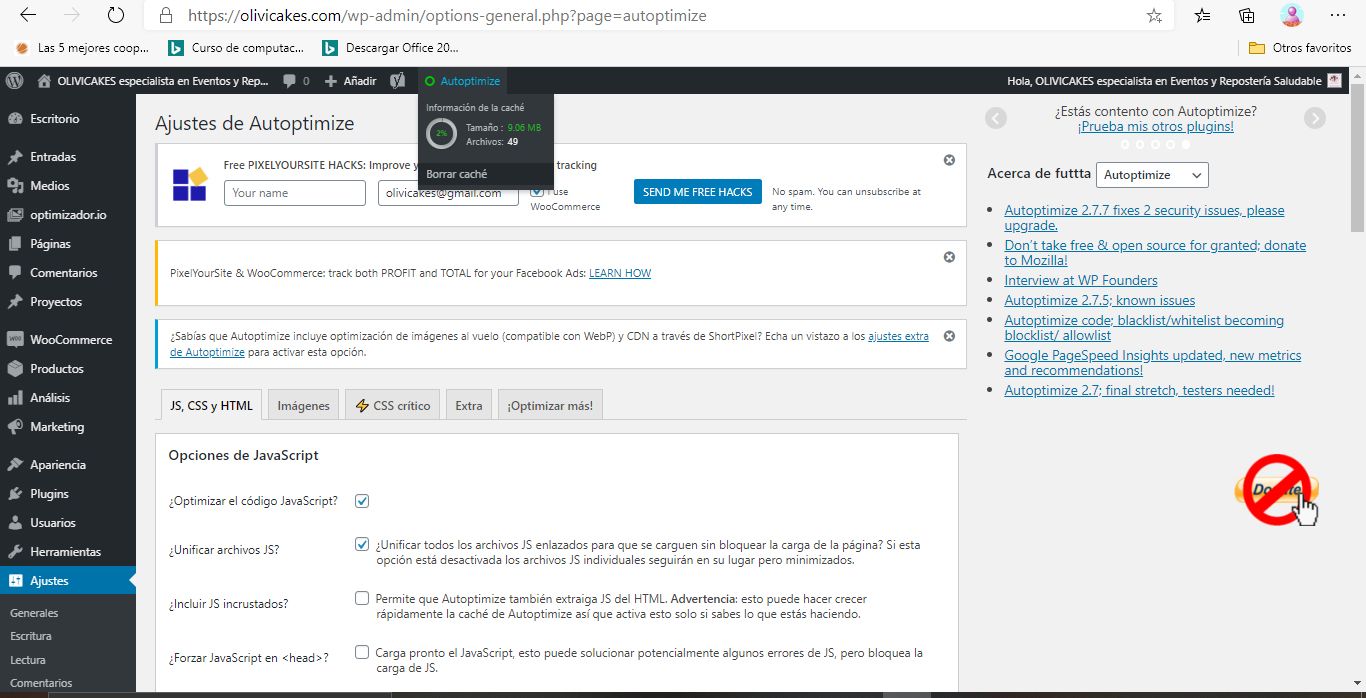Switch to the ¡Optimizar más! tab
1366x698 pixels.
550,405
